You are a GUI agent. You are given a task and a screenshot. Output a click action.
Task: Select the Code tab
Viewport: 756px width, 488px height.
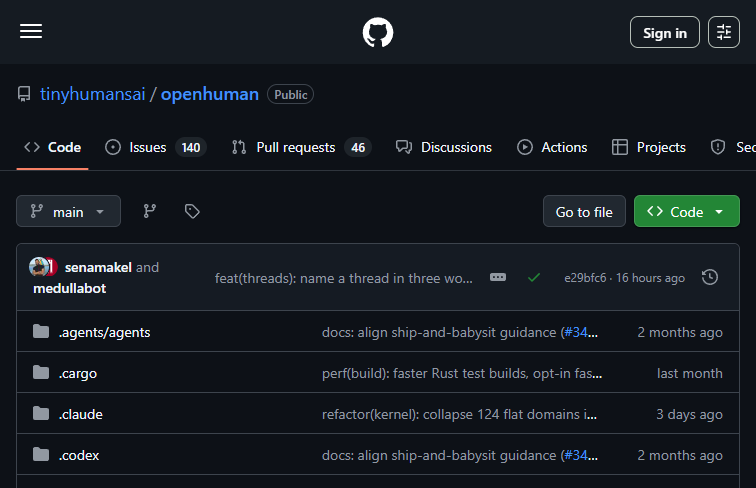point(53,147)
